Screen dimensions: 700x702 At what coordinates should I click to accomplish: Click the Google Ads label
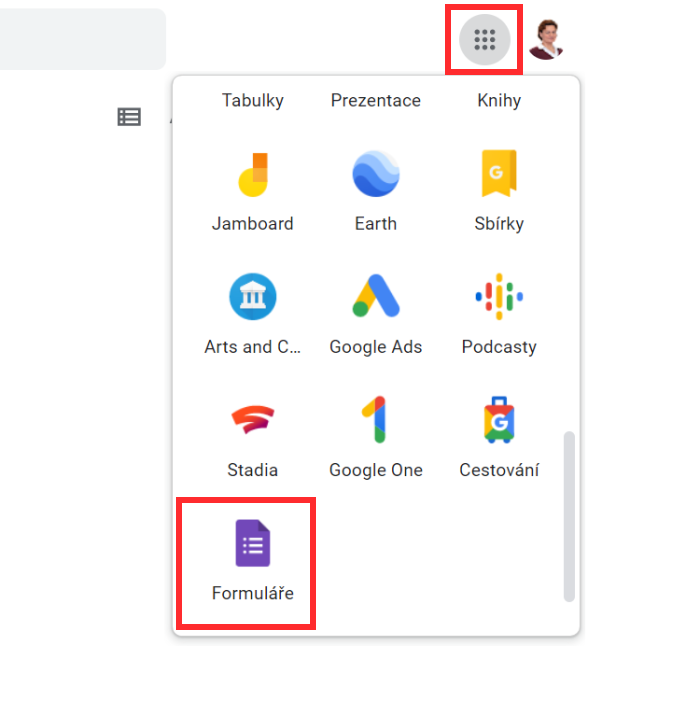pyautogui.click(x=376, y=347)
